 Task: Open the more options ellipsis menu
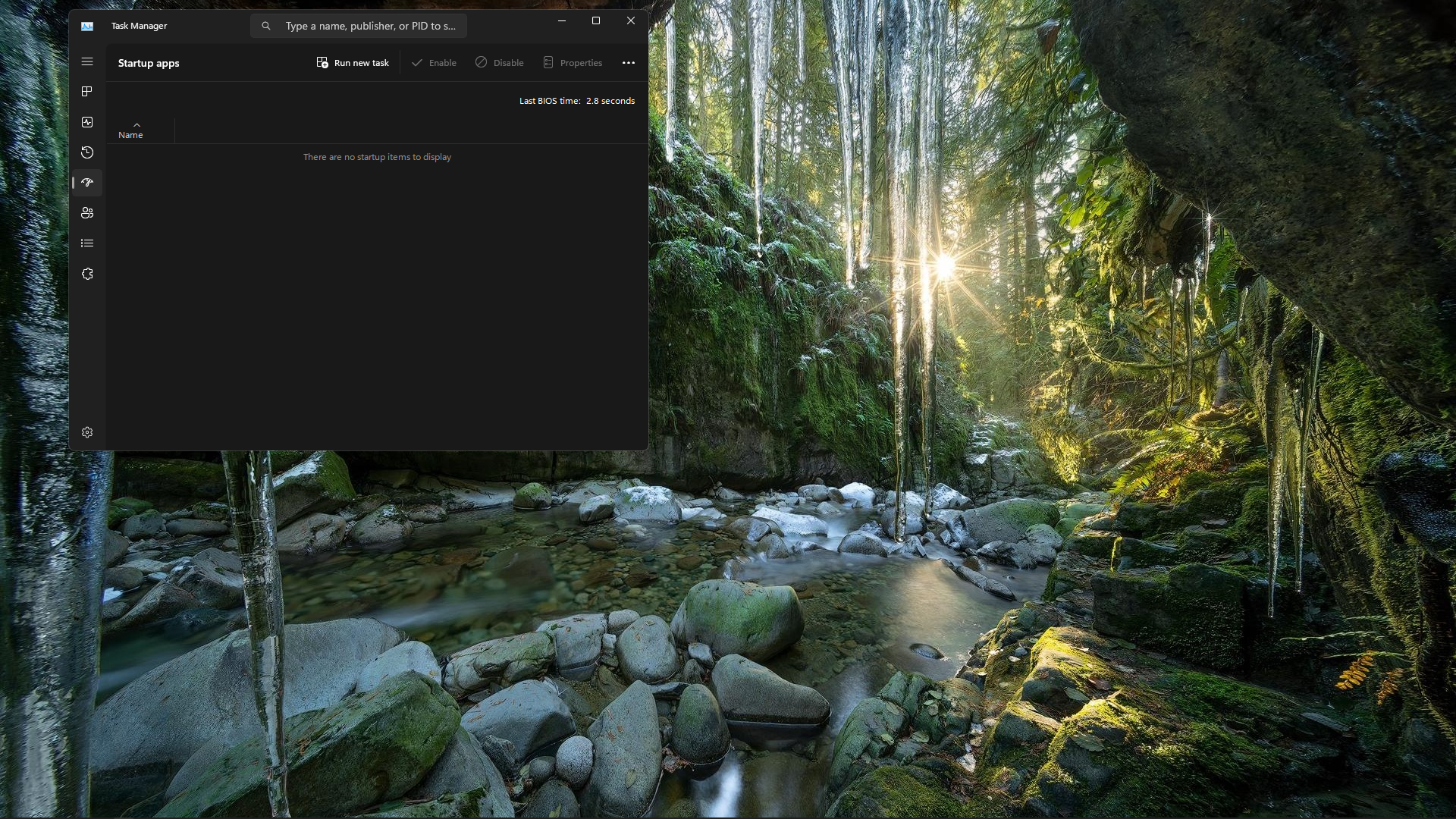tap(629, 63)
